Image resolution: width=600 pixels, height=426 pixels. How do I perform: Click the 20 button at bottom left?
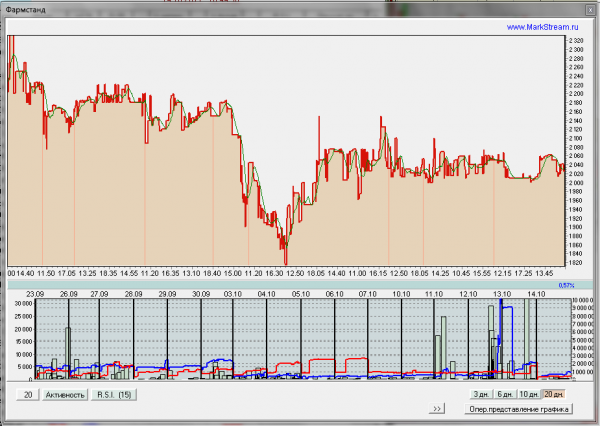click(x=28, y=395)
